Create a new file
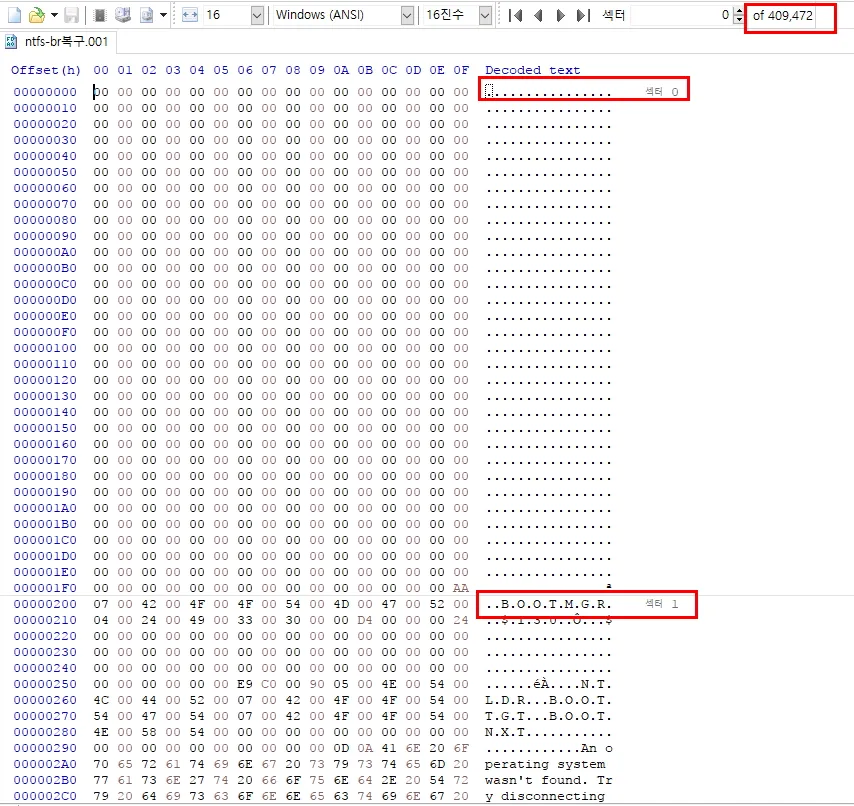Viewport: 854px width, 806px height. tap(15, 14)
